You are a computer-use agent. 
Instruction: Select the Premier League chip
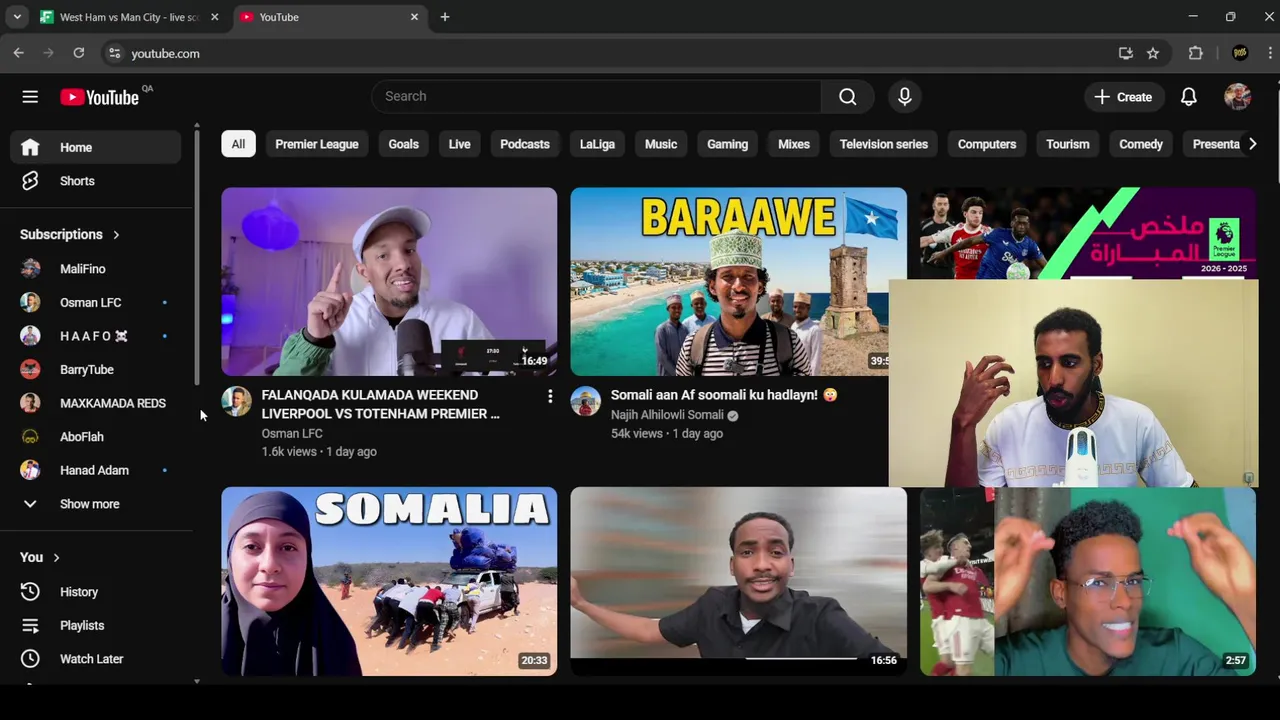pyautogui.click(x=317, y=144)
